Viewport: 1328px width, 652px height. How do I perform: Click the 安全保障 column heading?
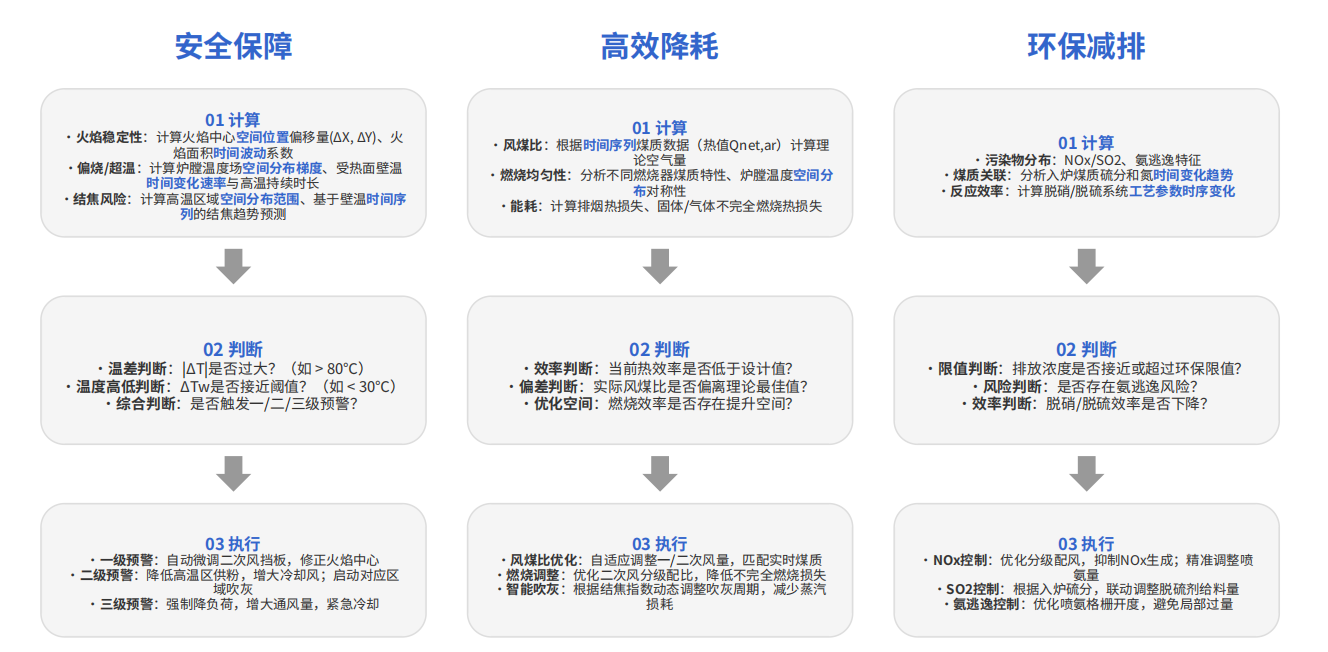tap(234, 46)
